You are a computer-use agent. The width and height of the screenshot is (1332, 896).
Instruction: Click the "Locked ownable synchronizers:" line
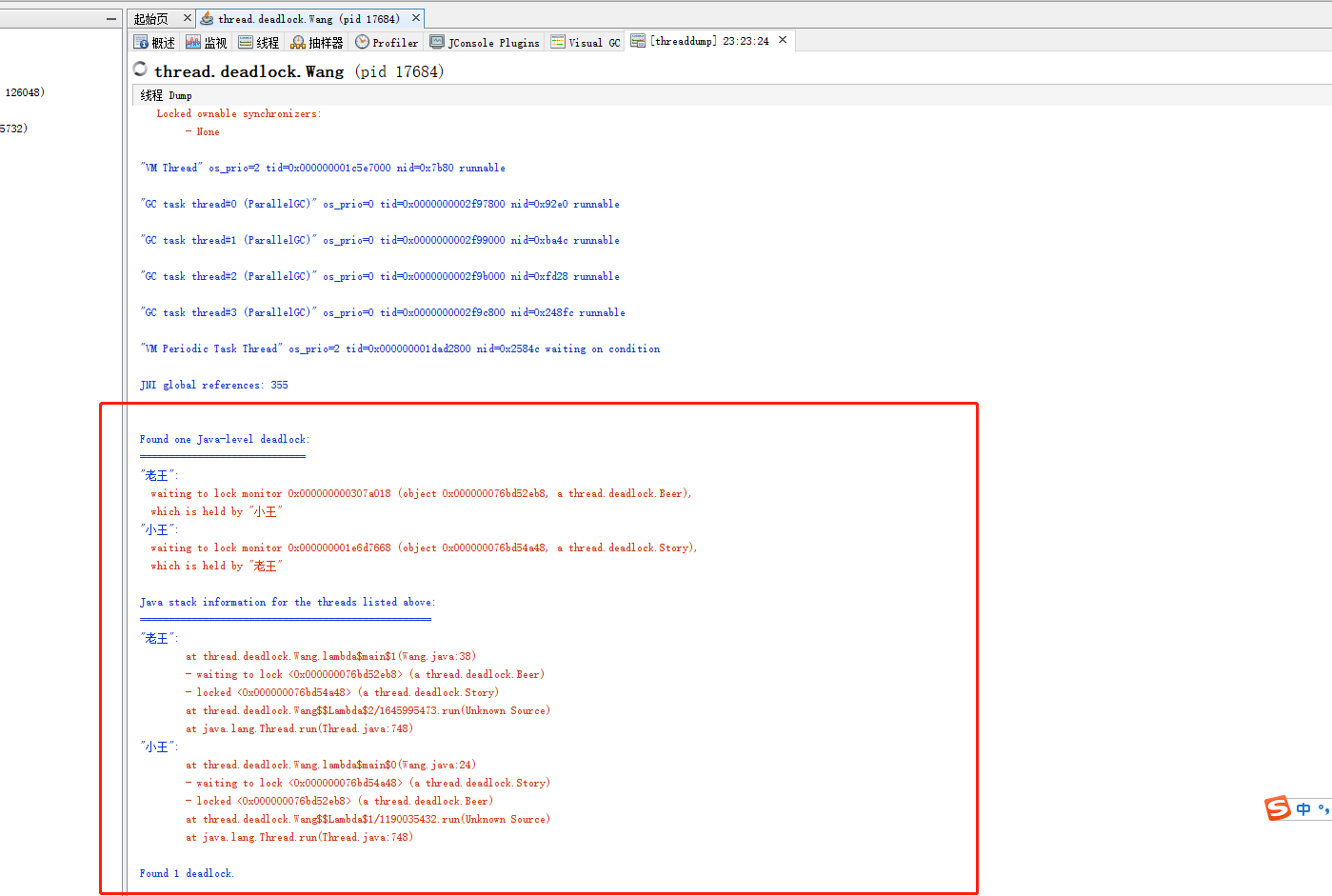(239, 113)
